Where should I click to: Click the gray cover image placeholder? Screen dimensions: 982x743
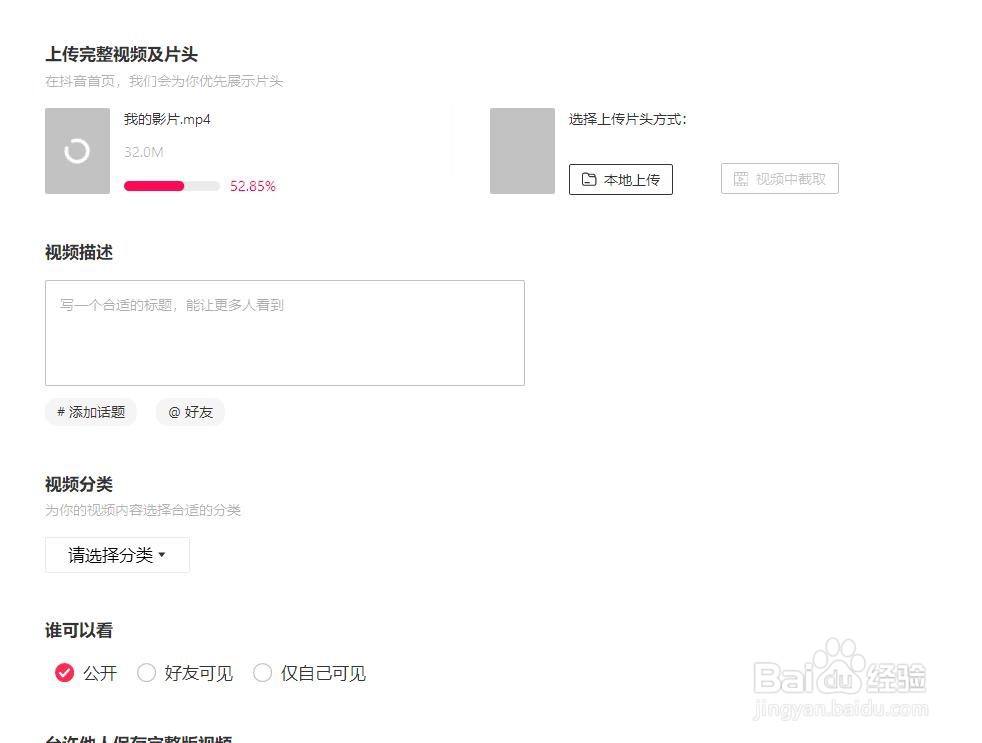(x=522, y=151)
